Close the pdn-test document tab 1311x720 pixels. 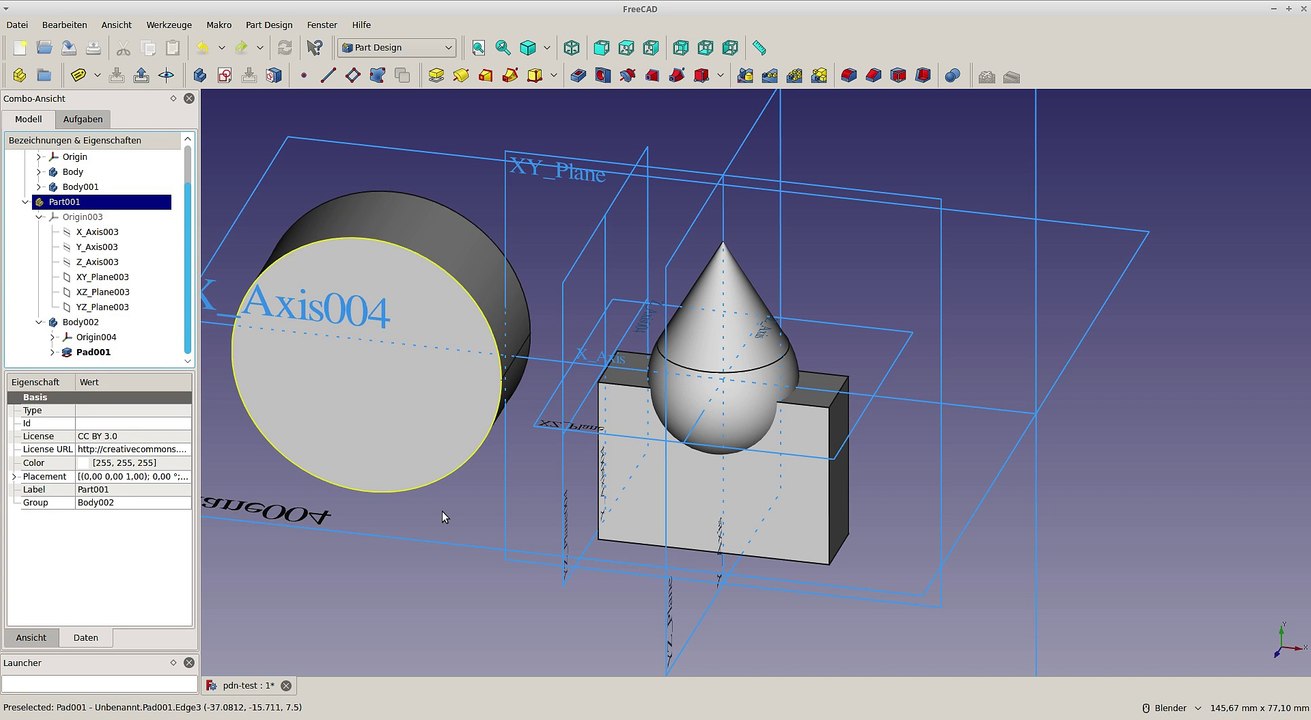click(x=286, y=685)
